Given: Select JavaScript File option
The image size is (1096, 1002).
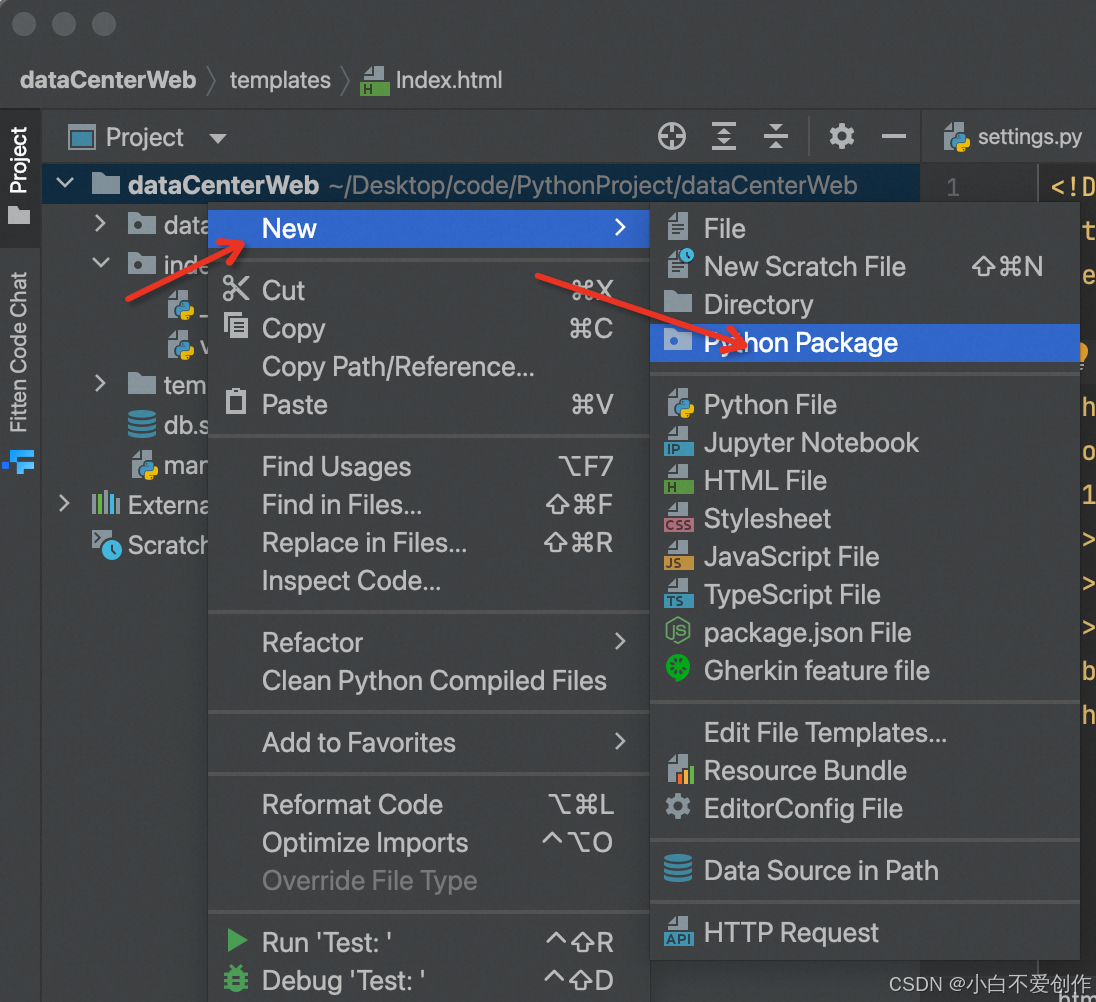Looking at the screenshot, I should pyautogui.click(x=865, y=557).
